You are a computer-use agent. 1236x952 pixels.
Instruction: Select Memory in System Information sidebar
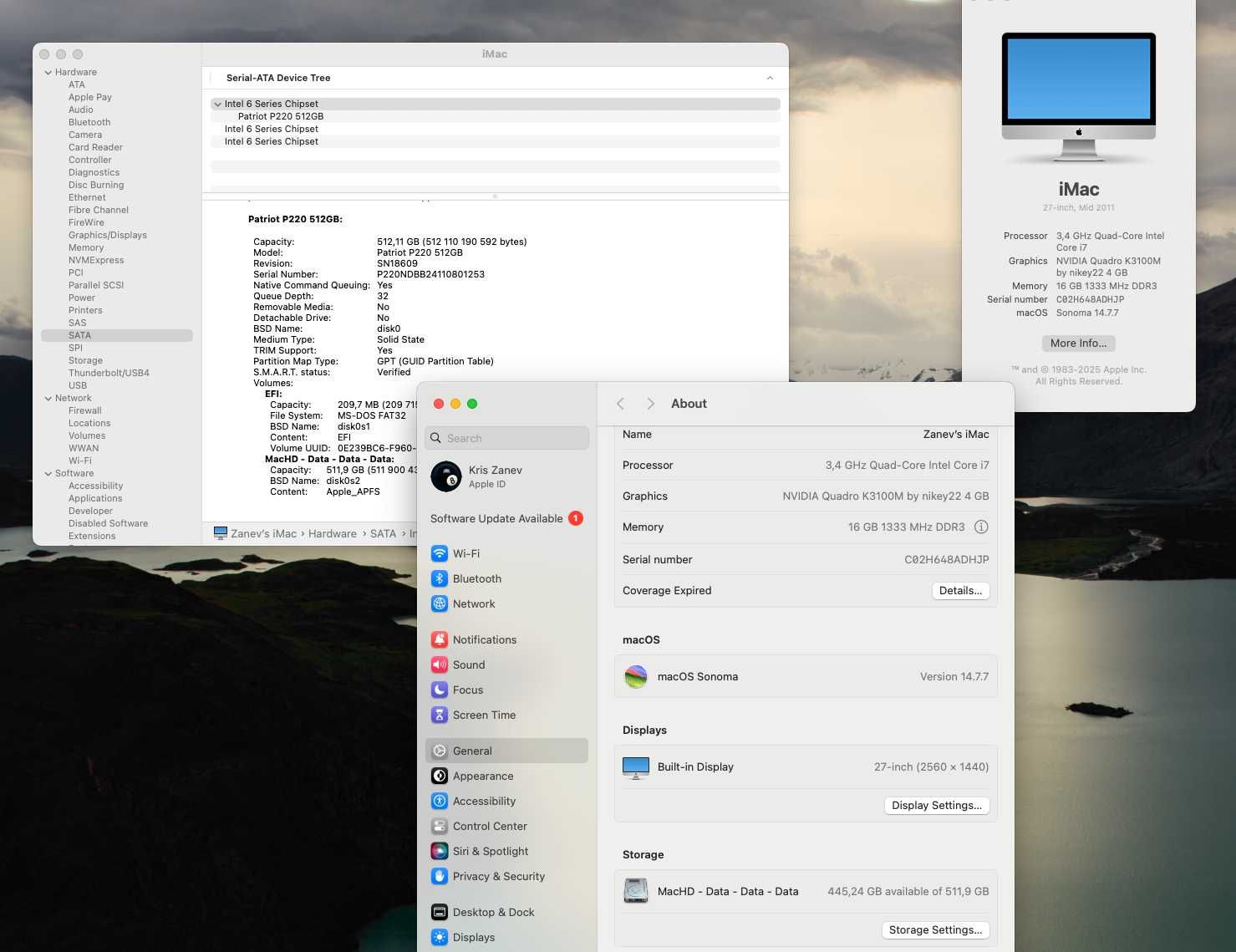coord(86,247)
